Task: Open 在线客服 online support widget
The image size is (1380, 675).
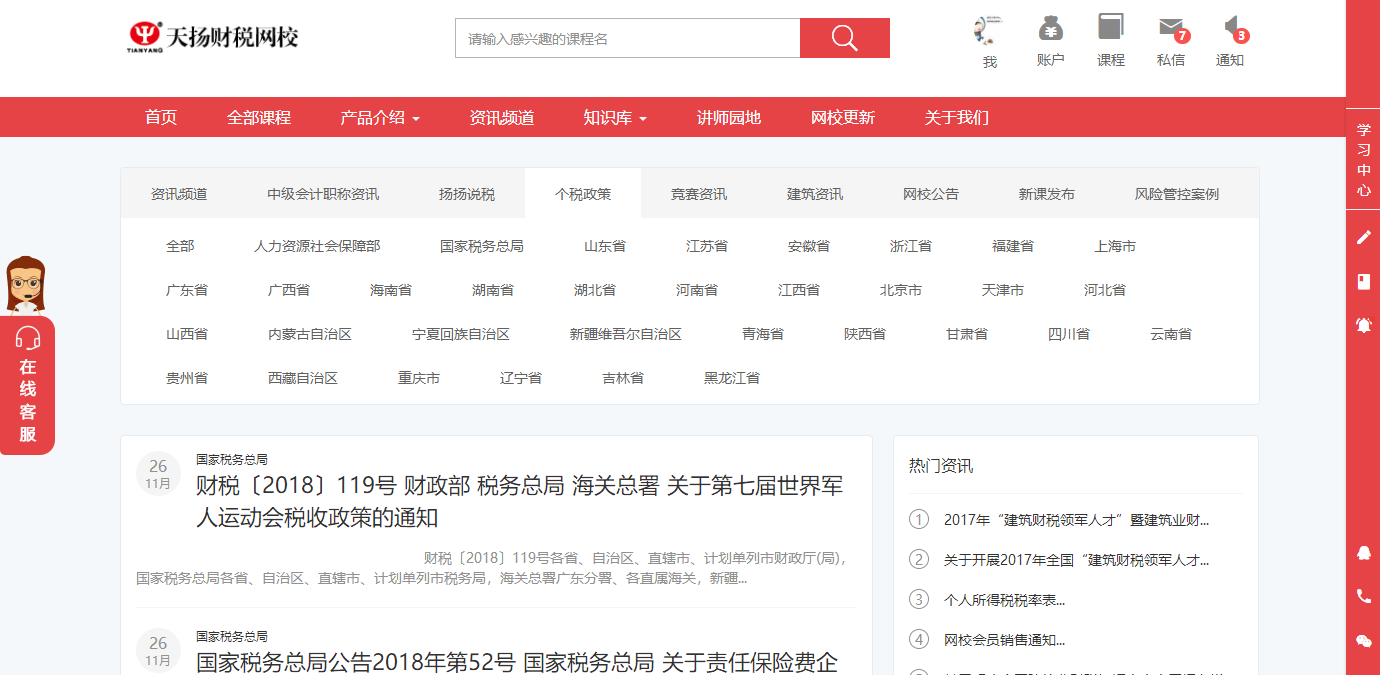Action: (27, 385)
